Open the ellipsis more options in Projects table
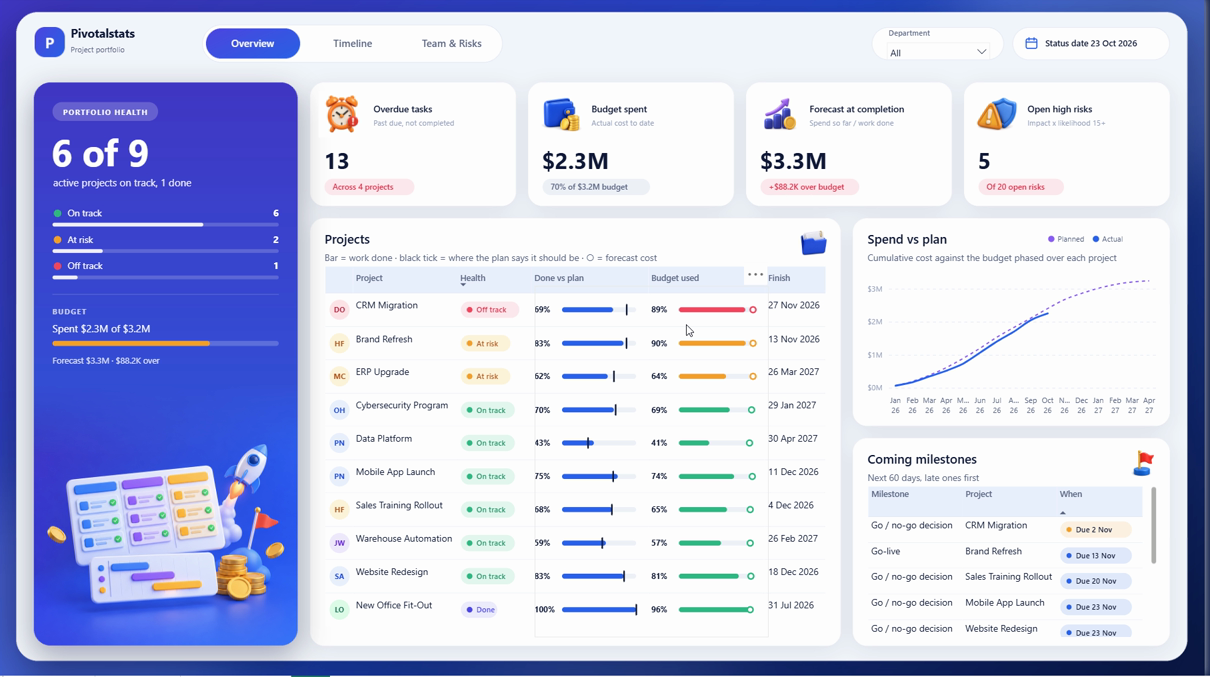The height and width of the screenshot is (677, 1210). 755,274
